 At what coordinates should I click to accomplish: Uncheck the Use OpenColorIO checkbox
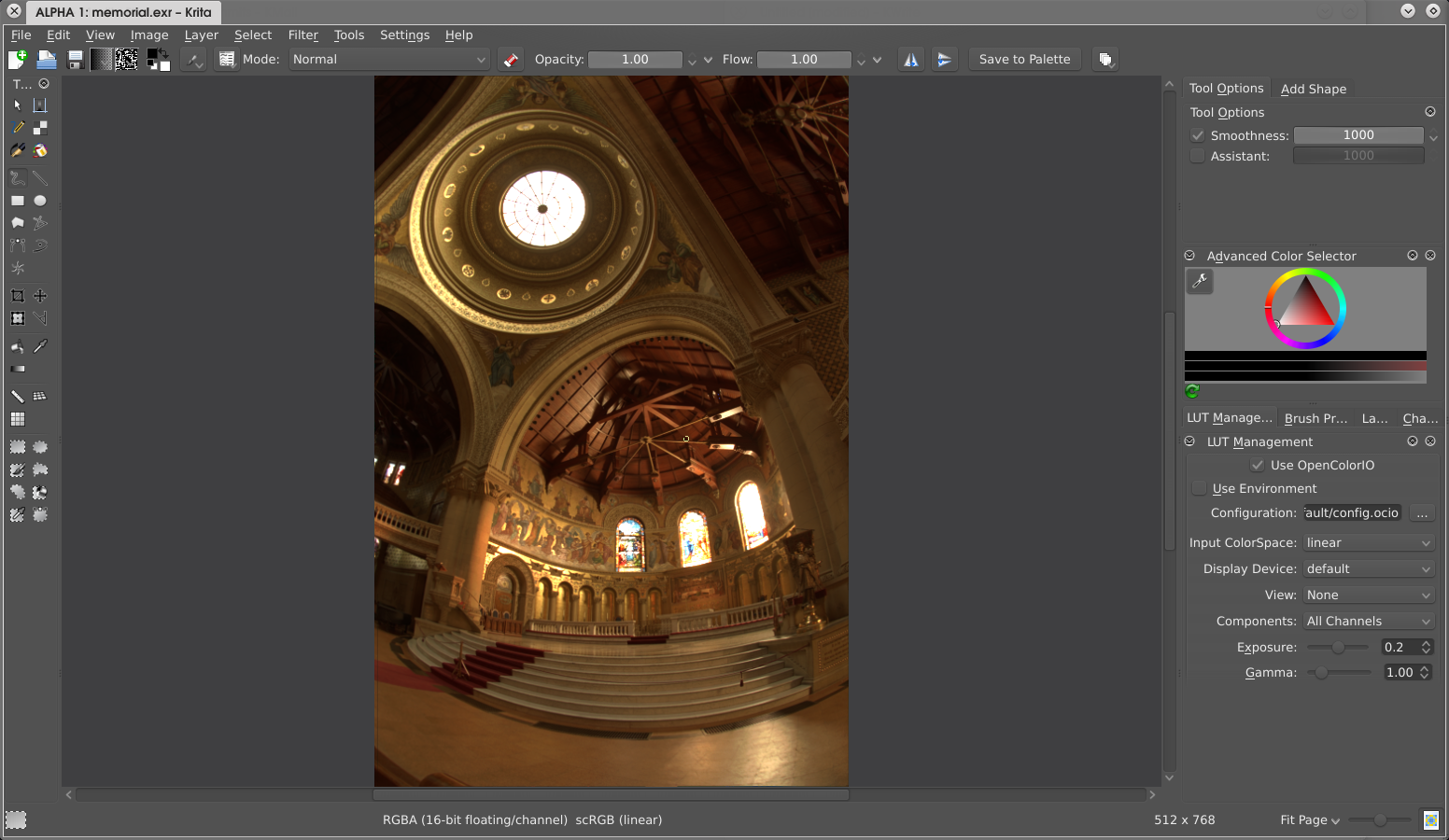[1258, 465]
